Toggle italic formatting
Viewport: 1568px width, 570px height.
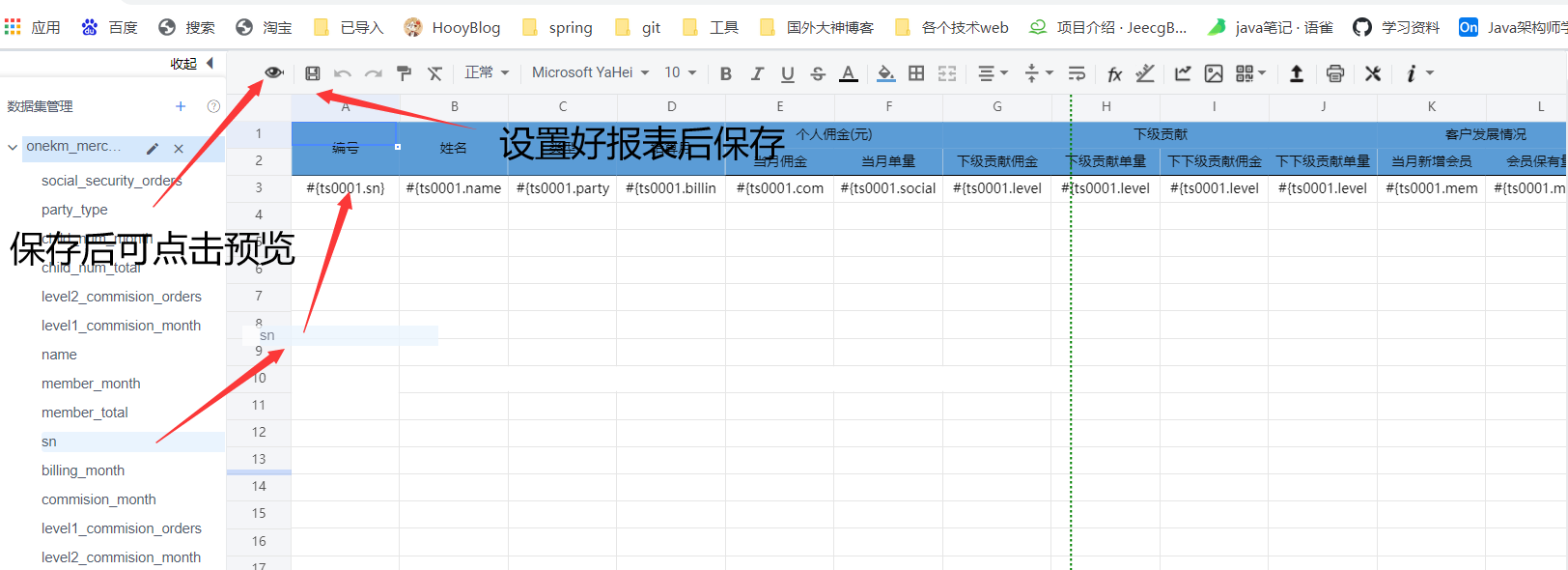click(757, 73)
